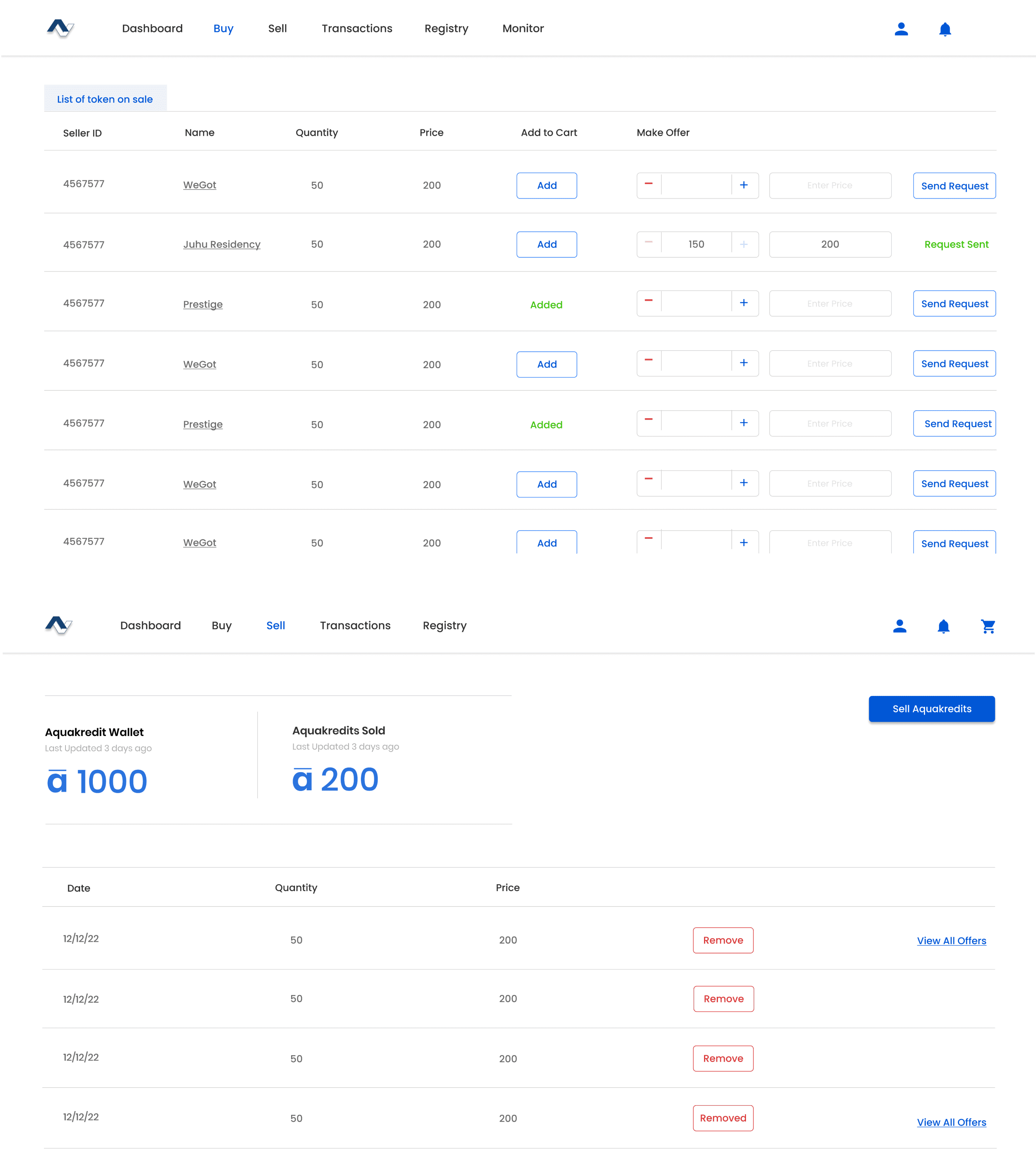The height and width of the screenshot is (1153, 1036).
Task: Open user profile icon in Sell page header
Action: tap(899, 626)
